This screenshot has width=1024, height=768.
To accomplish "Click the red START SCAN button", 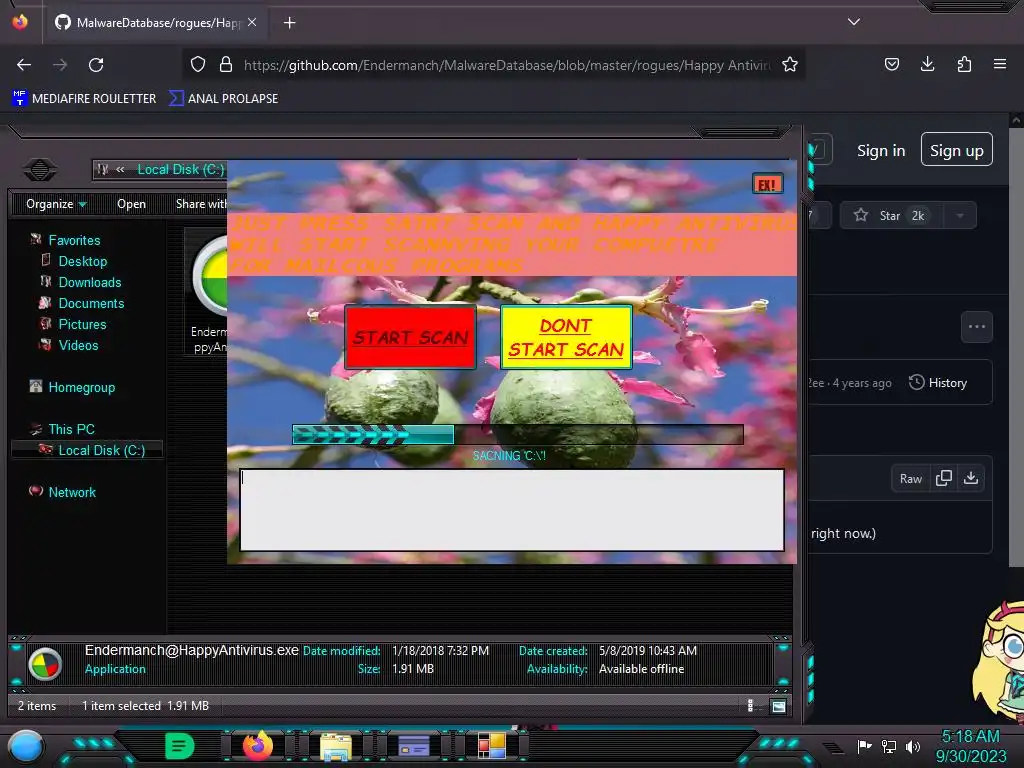I will pos(410,337).
